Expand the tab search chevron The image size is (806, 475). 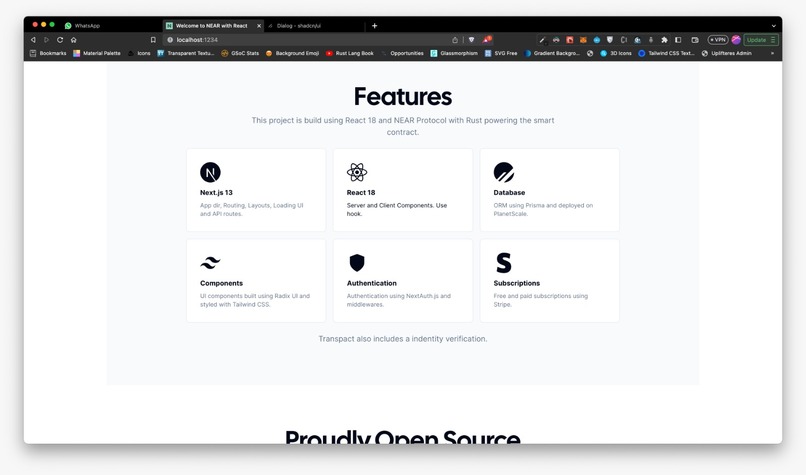(774, 25)
